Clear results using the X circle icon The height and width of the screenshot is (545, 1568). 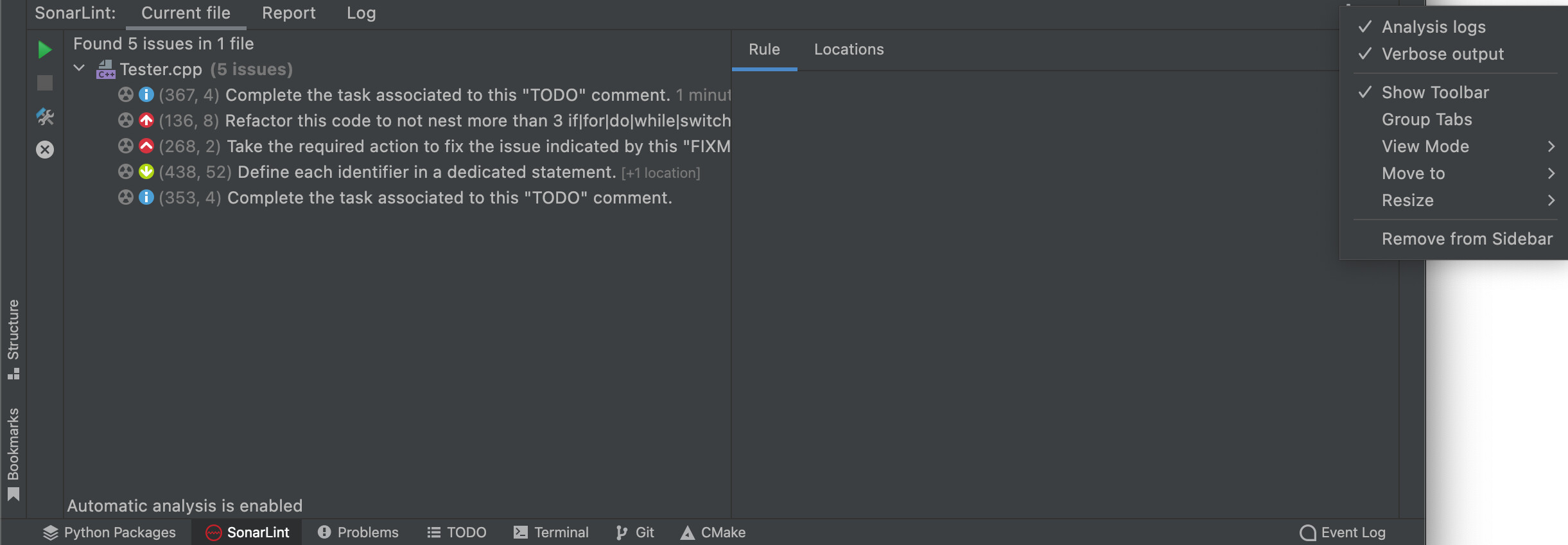tap(44, 150)
